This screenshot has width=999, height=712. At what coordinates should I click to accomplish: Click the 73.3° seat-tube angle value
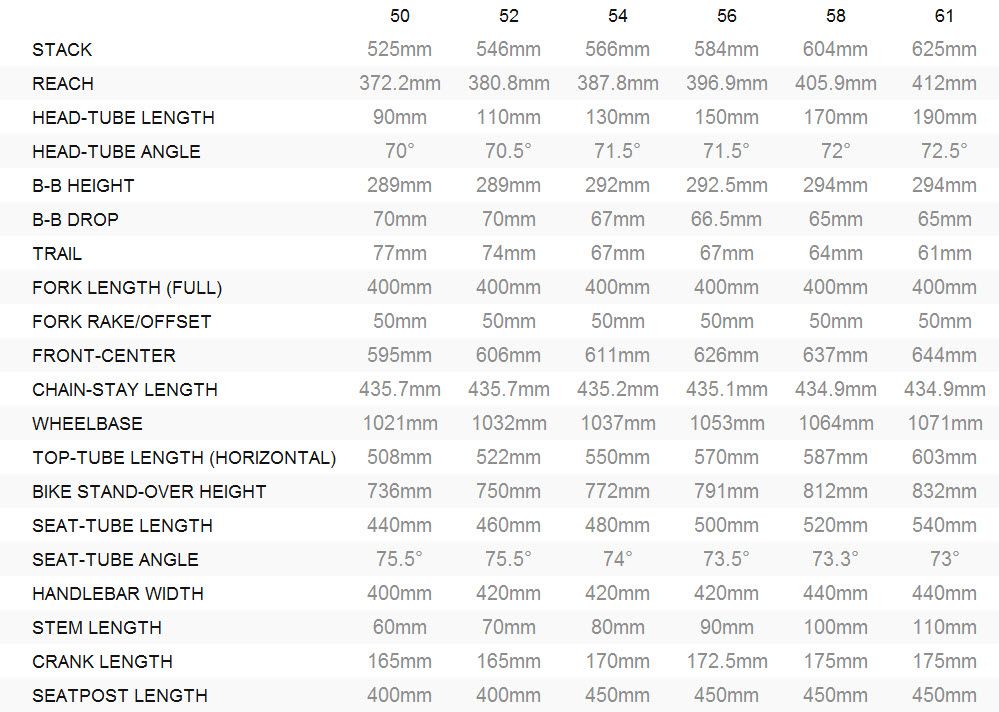pos(835,559)
